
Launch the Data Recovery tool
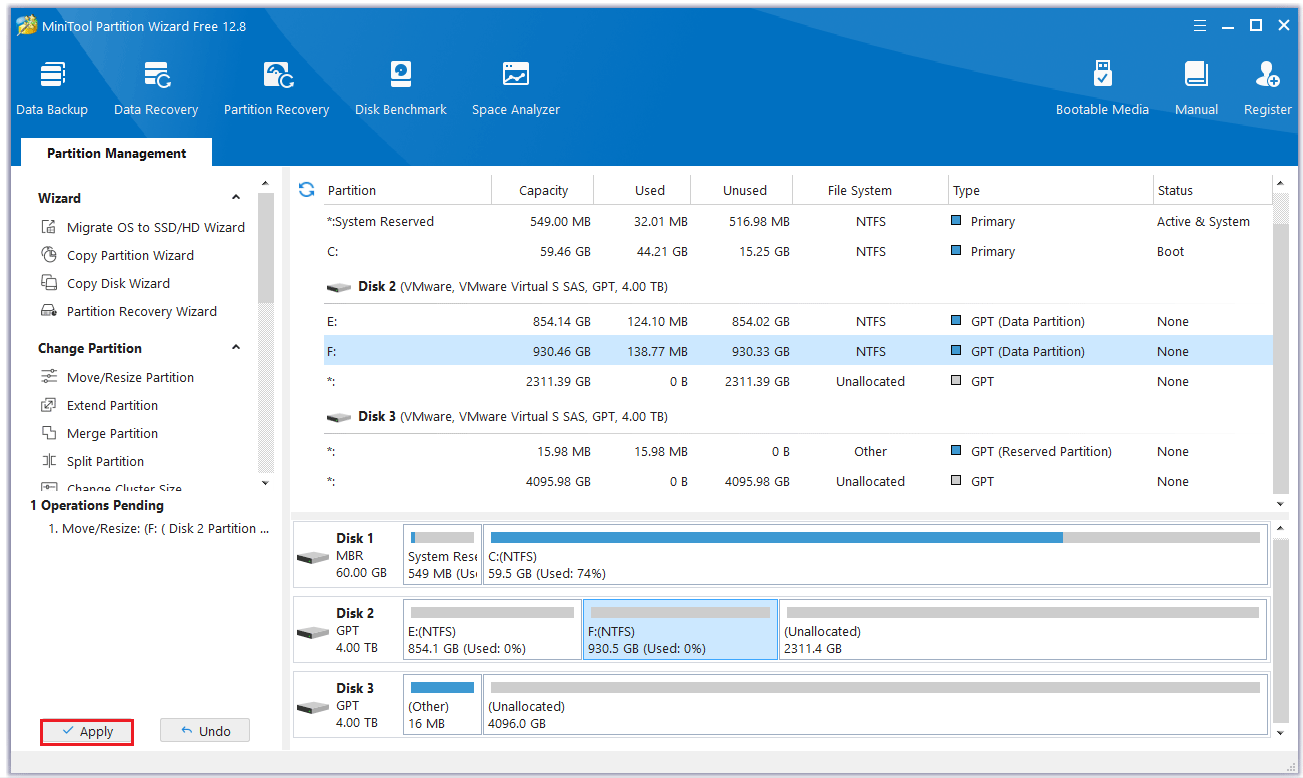(x=156, y=88)
